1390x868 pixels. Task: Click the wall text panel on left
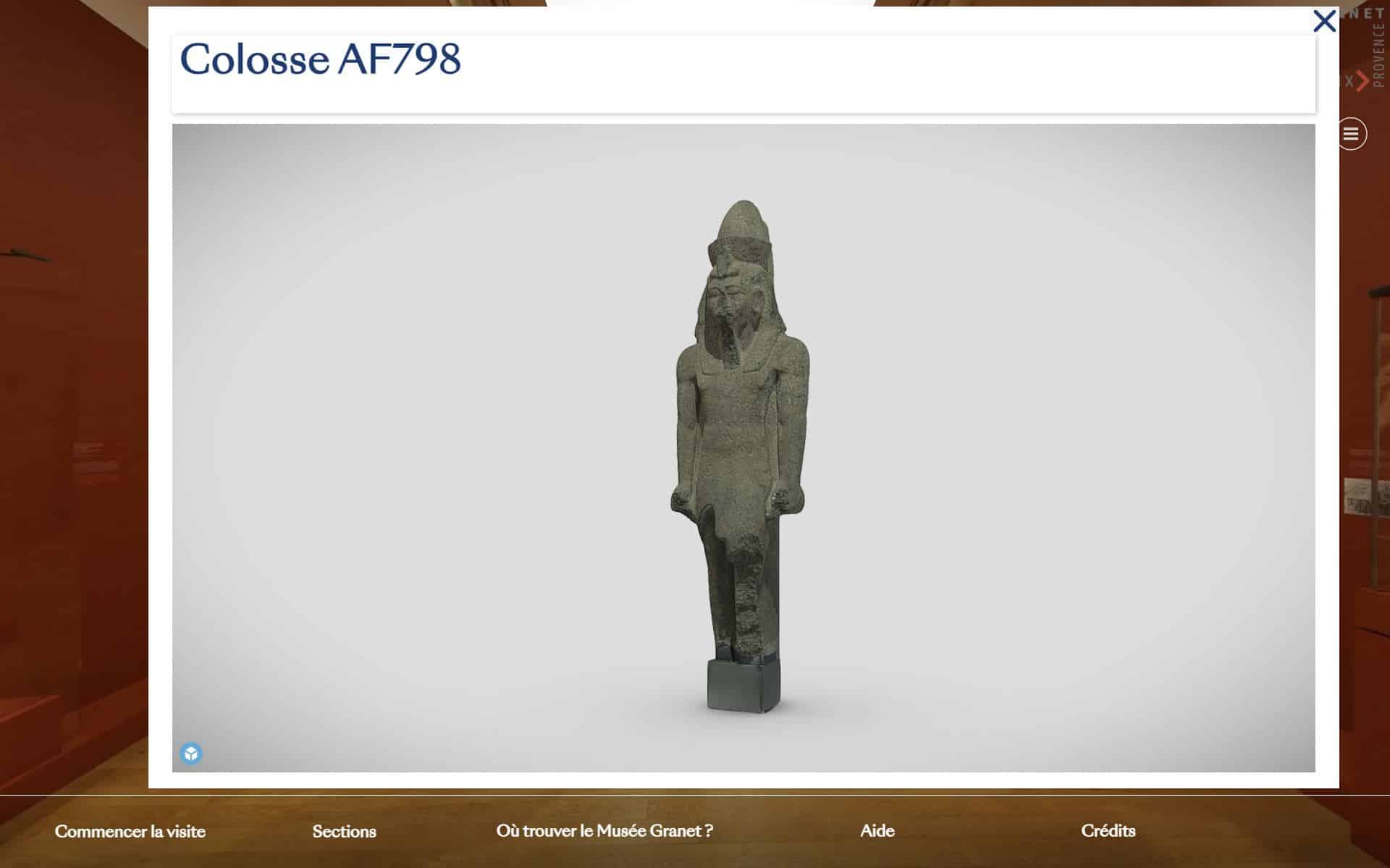pos(96,463)
